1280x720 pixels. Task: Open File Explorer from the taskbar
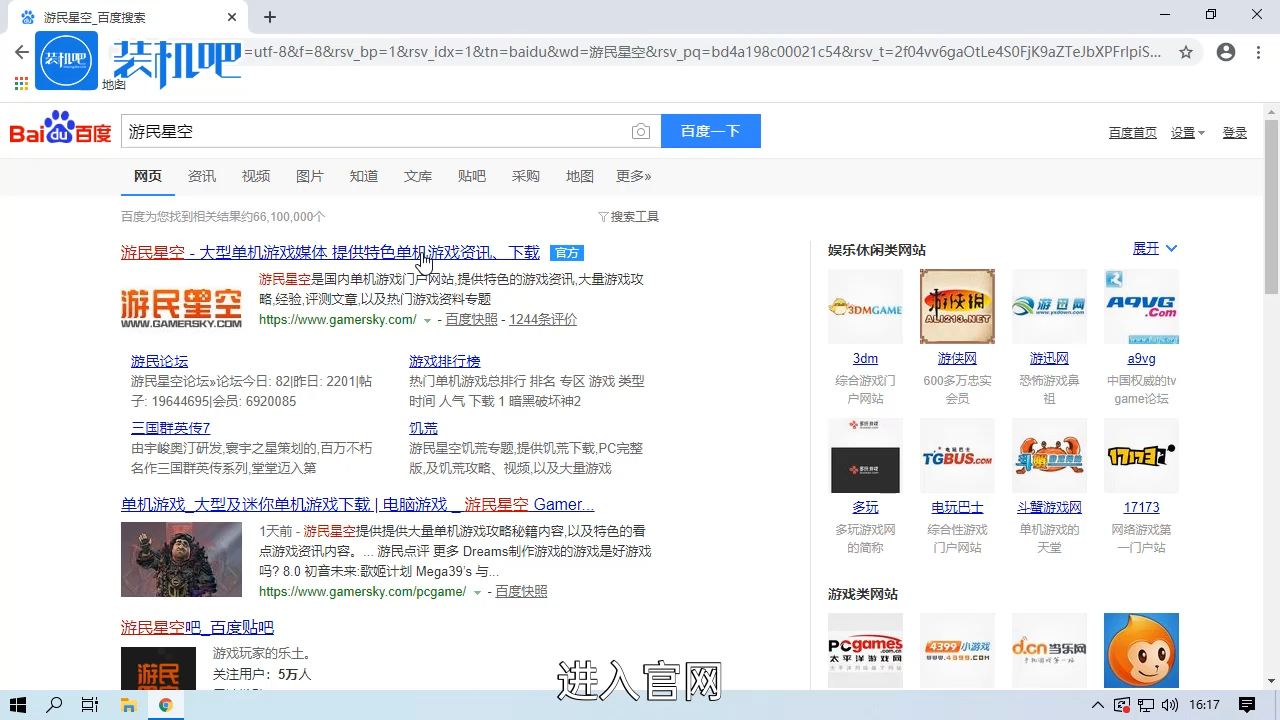pos(128,704)
